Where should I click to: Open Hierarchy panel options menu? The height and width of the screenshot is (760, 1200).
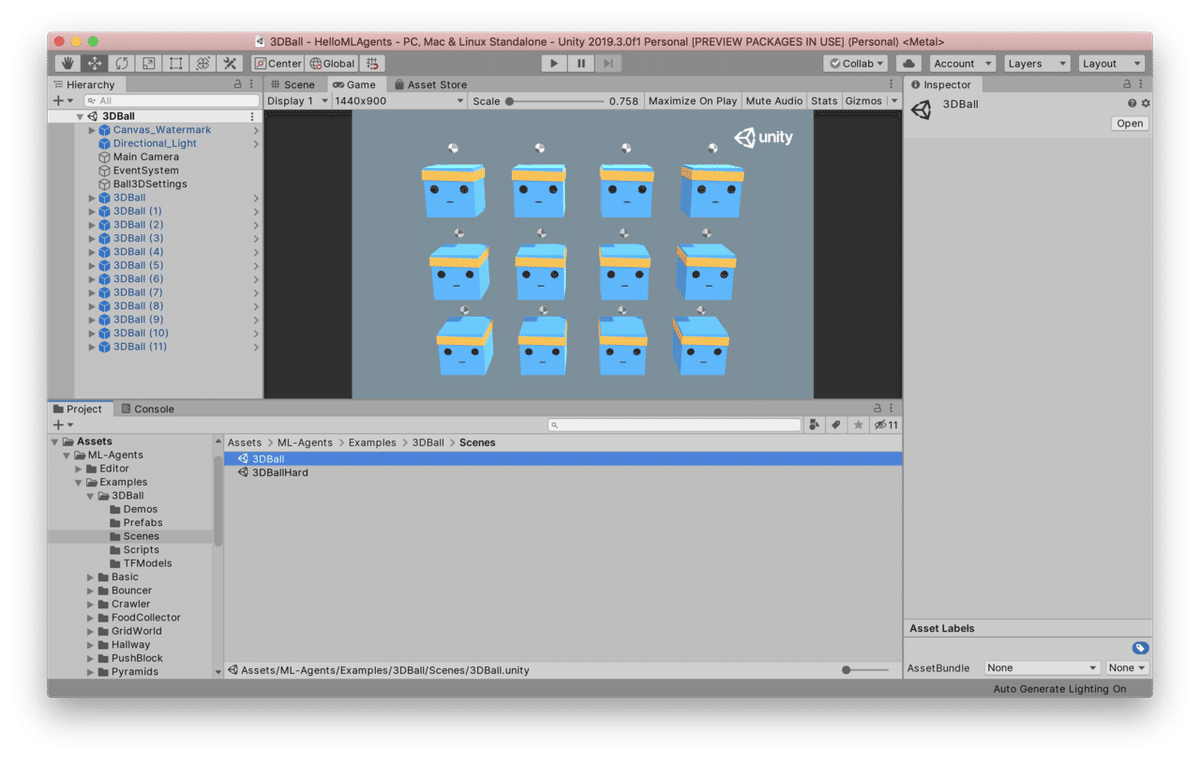[x=251, y=85]
